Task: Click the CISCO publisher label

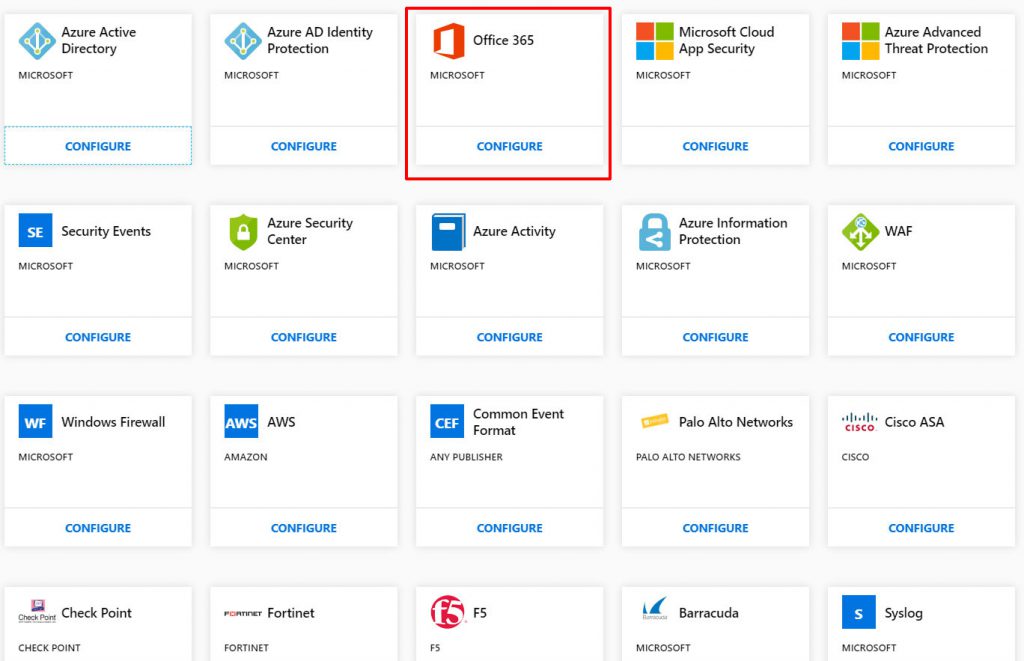Action: [855, 457]
